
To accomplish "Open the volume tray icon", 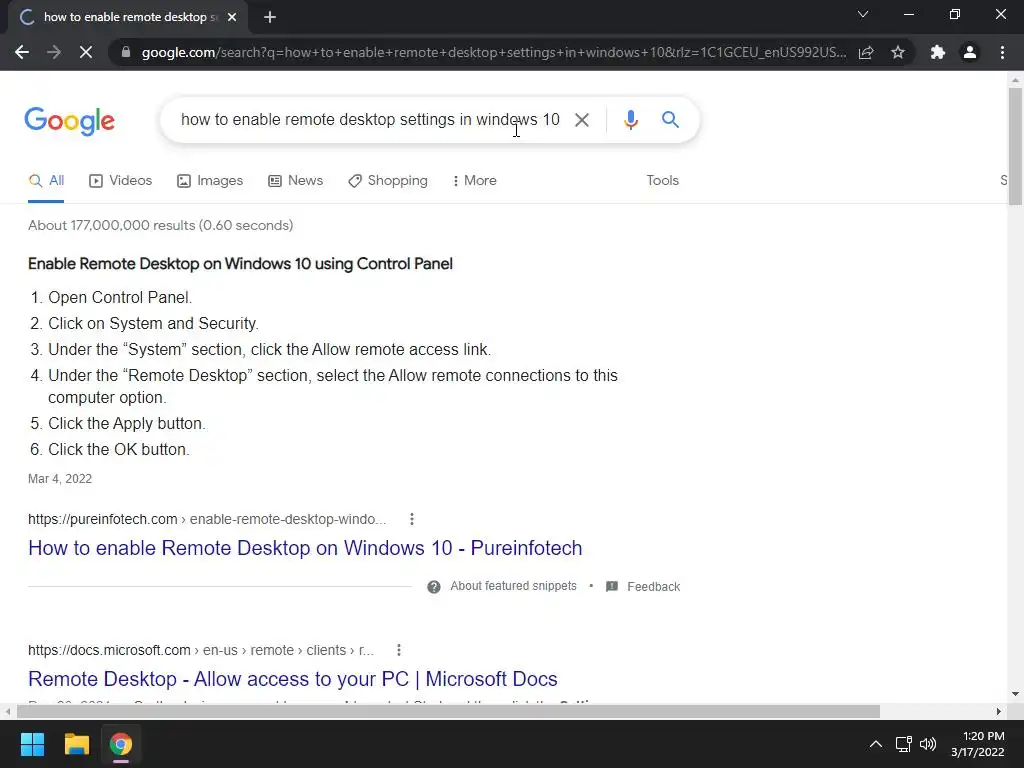I will click(x=928, y=744).
